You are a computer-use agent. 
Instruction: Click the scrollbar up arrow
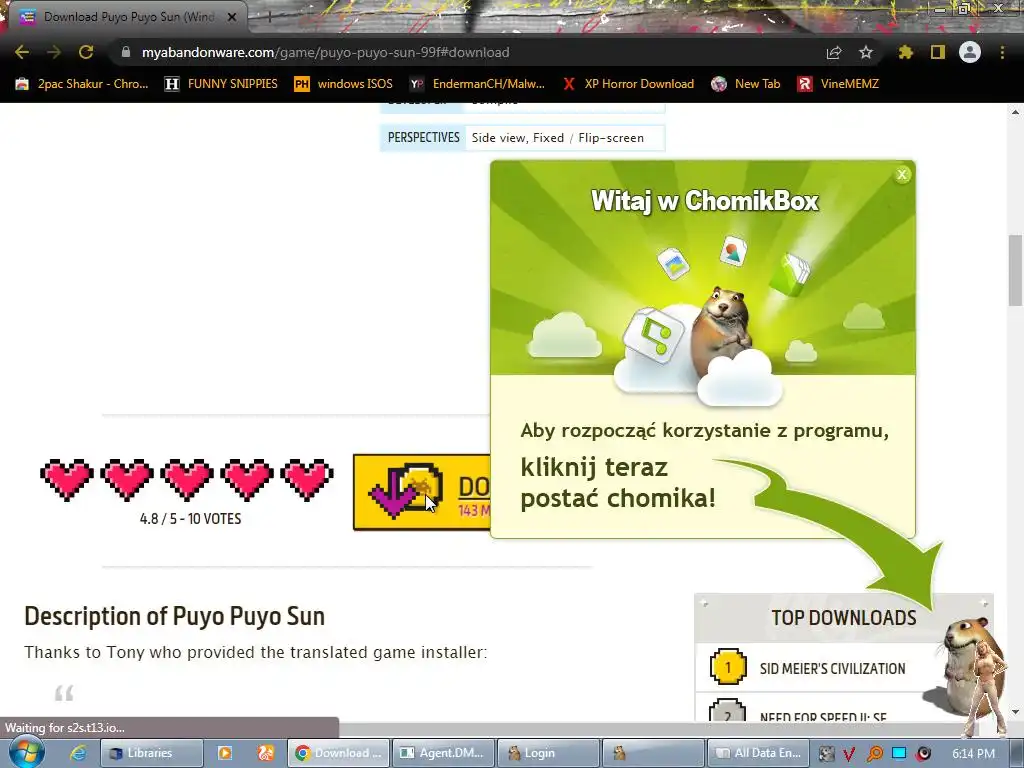1016,112
